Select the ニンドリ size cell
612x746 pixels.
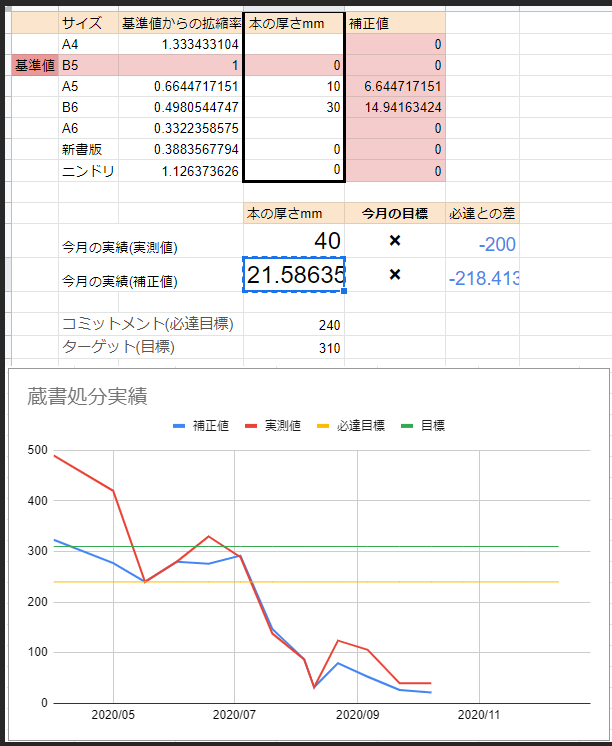pyautogui.click(x=89, y=170)
